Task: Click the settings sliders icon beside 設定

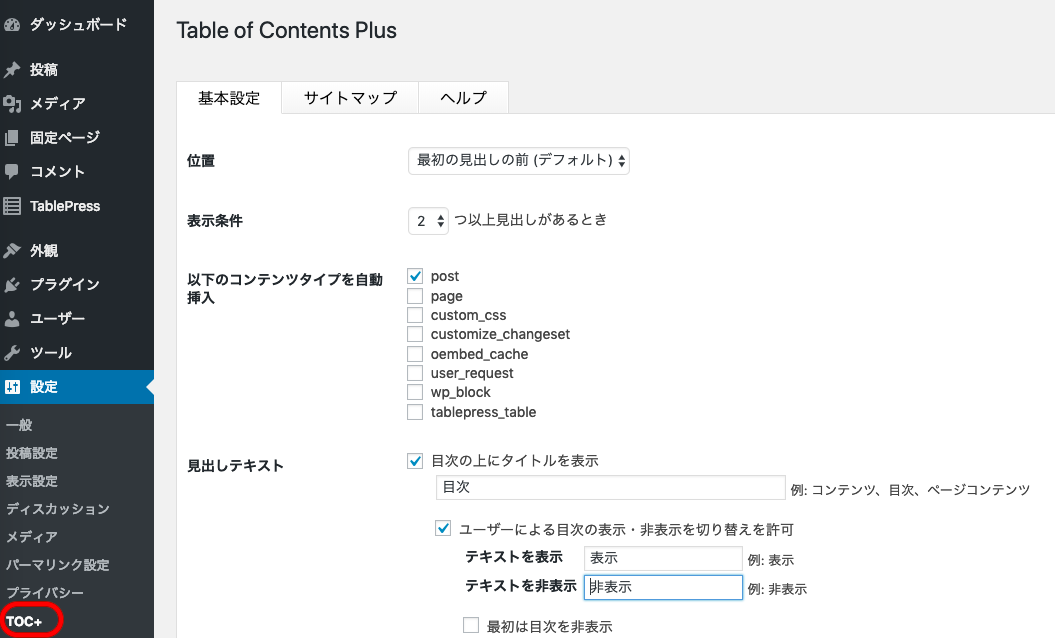Action: coord(12,387)
